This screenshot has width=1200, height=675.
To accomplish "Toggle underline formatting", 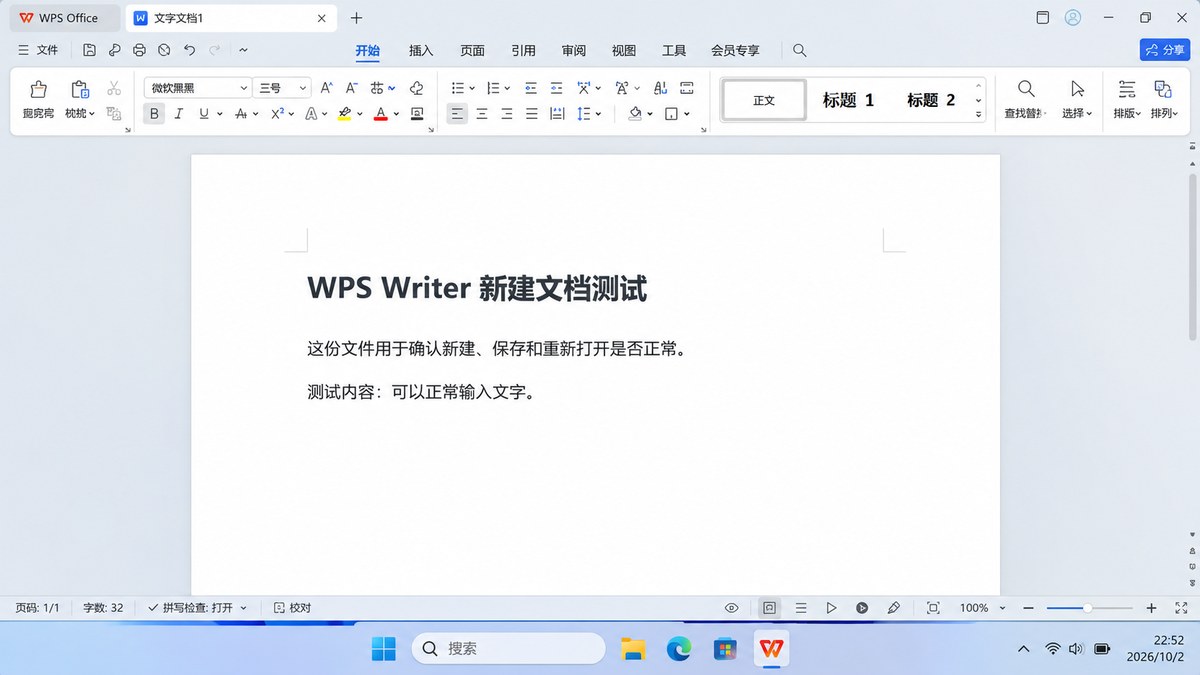I will click(204, 114).
